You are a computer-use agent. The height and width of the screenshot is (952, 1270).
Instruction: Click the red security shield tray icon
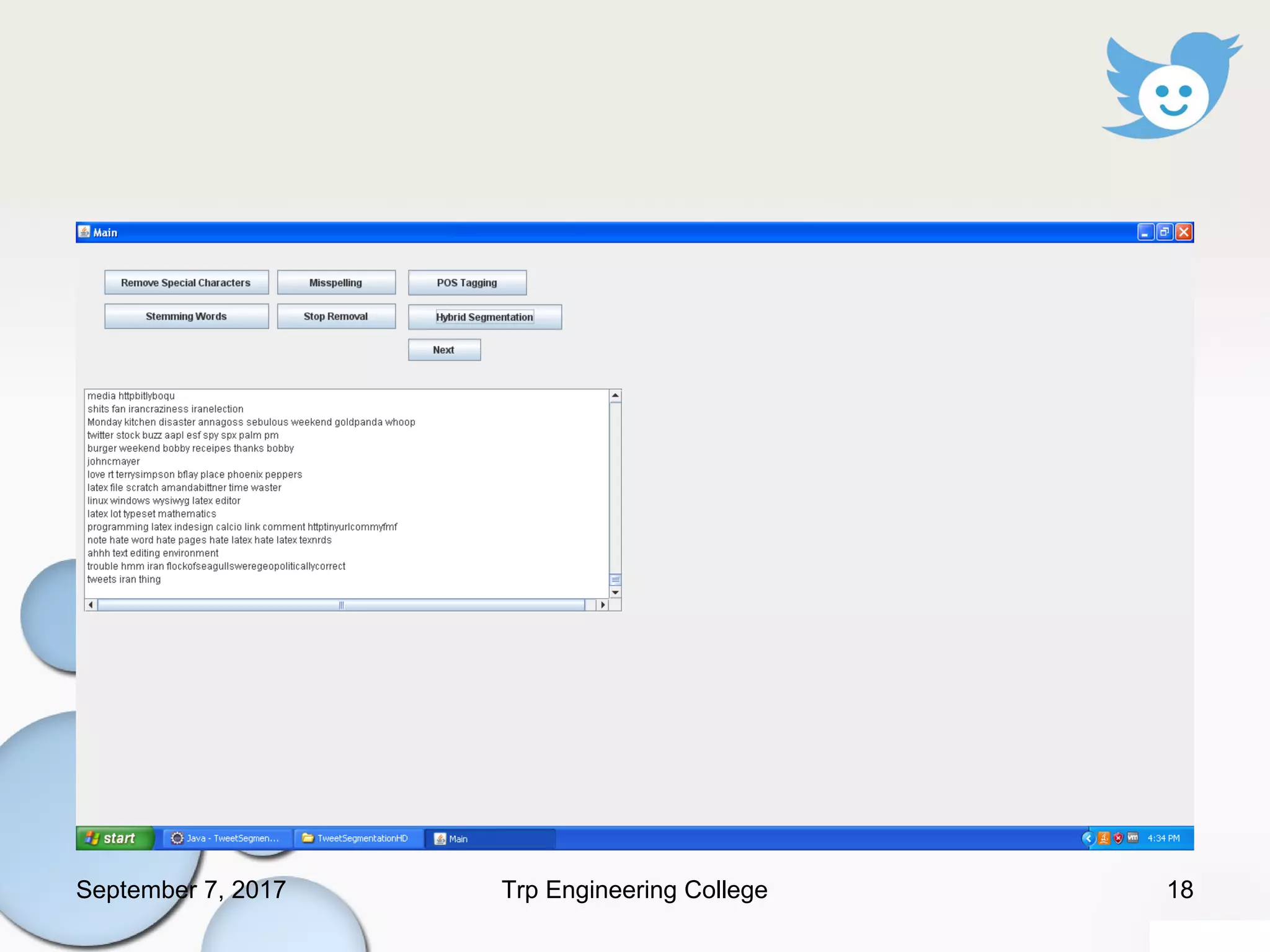coord(1118,838)
